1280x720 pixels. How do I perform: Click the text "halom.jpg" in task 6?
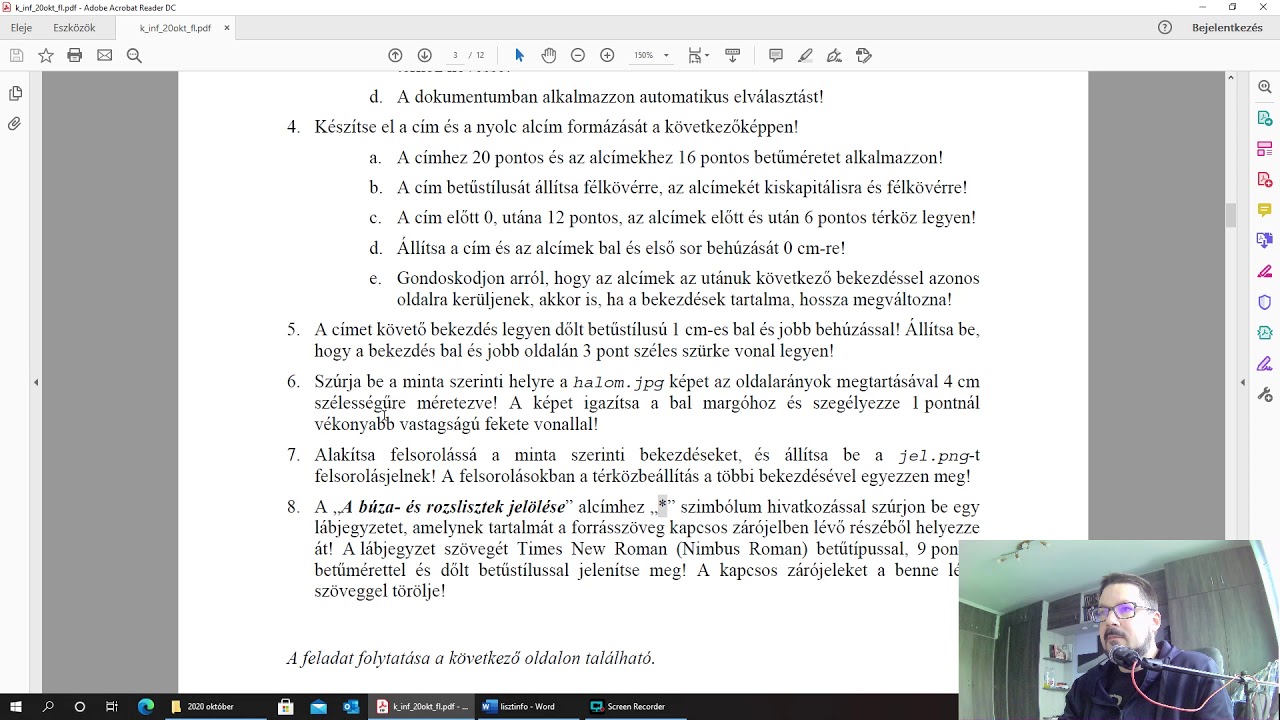click(618, 382)
